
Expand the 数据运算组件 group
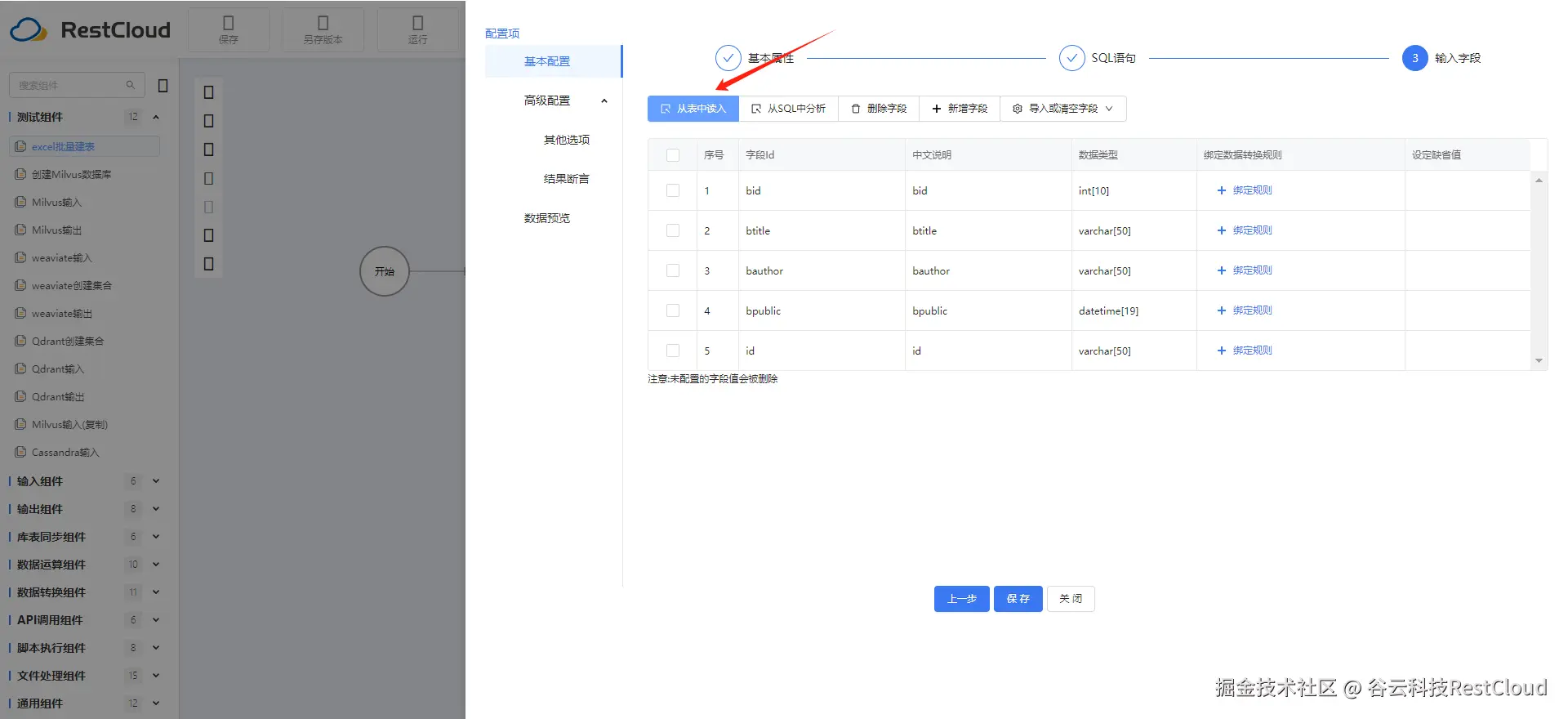point(156,565)
